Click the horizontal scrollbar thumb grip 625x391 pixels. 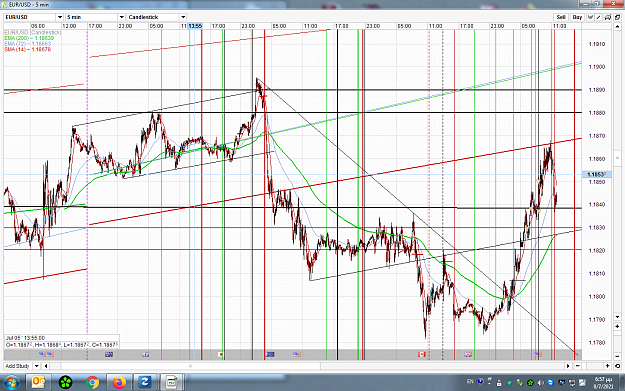191,366
